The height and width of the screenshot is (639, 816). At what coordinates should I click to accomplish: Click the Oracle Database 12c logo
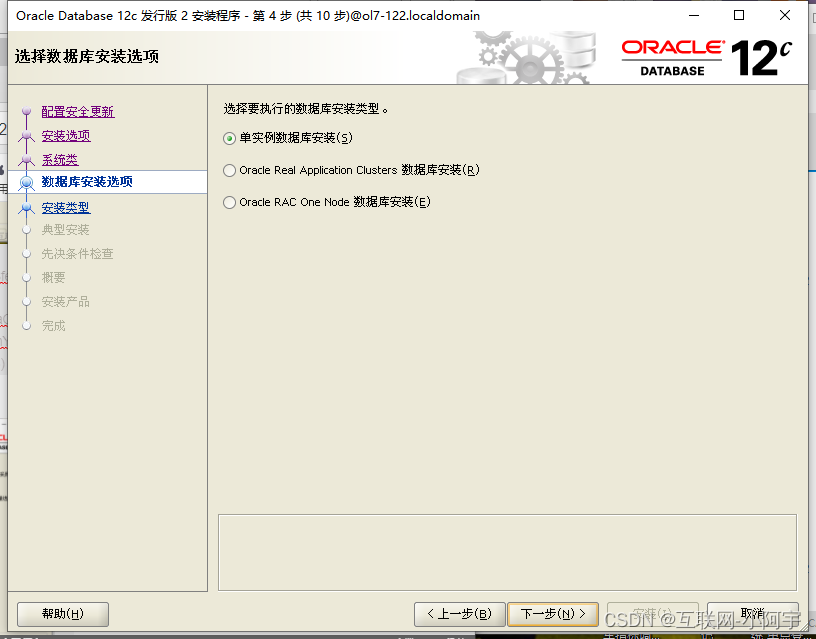(707, 58)
